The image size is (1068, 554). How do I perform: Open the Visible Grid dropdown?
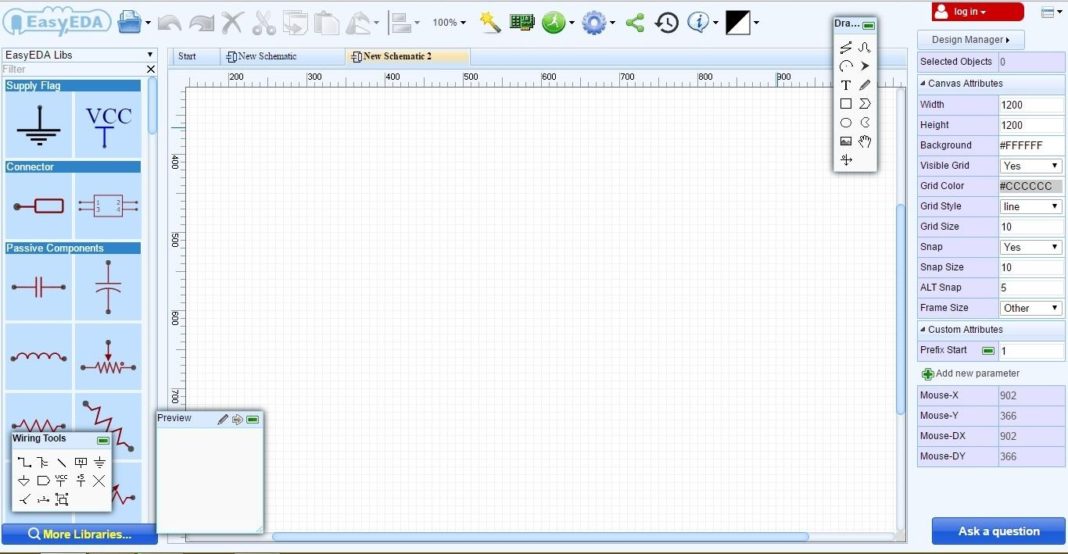coord(1031,165)
